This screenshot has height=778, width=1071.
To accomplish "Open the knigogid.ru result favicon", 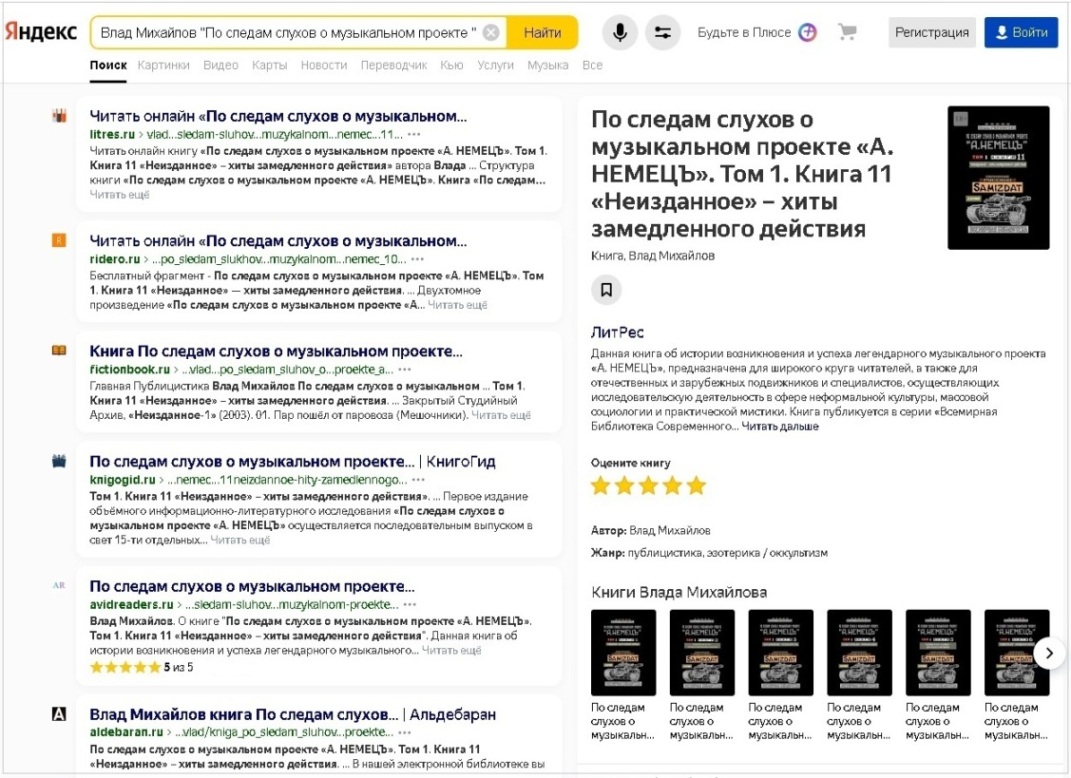I will (59, 461).
